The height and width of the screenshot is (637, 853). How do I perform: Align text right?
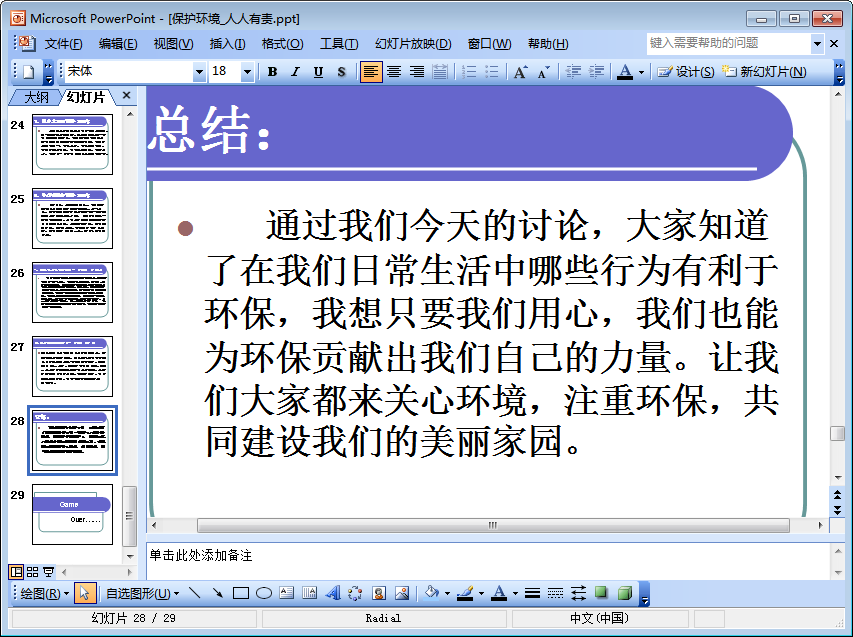pos(417,72)
